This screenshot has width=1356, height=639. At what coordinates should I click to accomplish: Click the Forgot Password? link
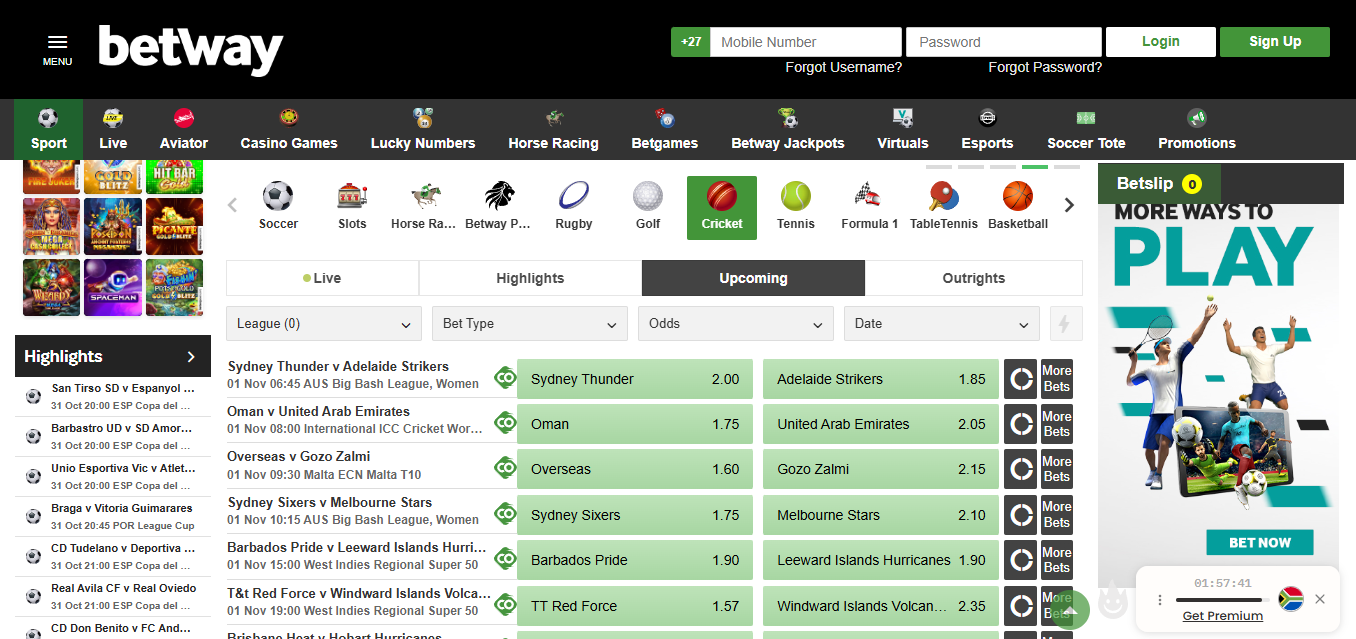1044,67
